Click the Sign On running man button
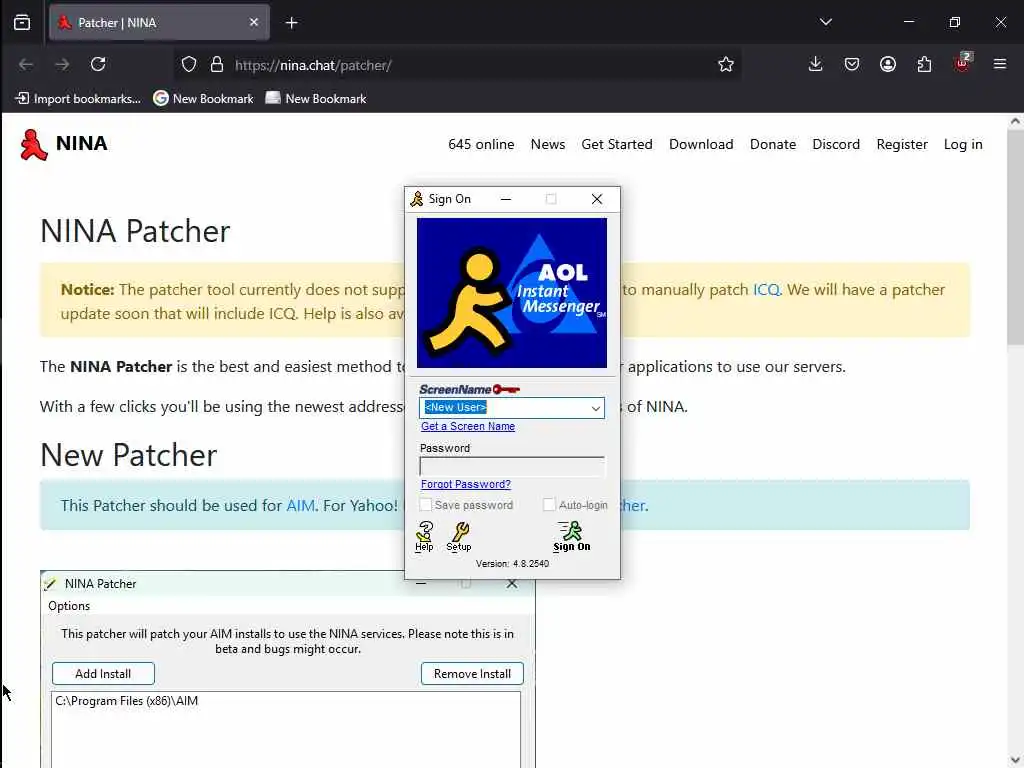The image size is (1024, 768). coord(571,536)
